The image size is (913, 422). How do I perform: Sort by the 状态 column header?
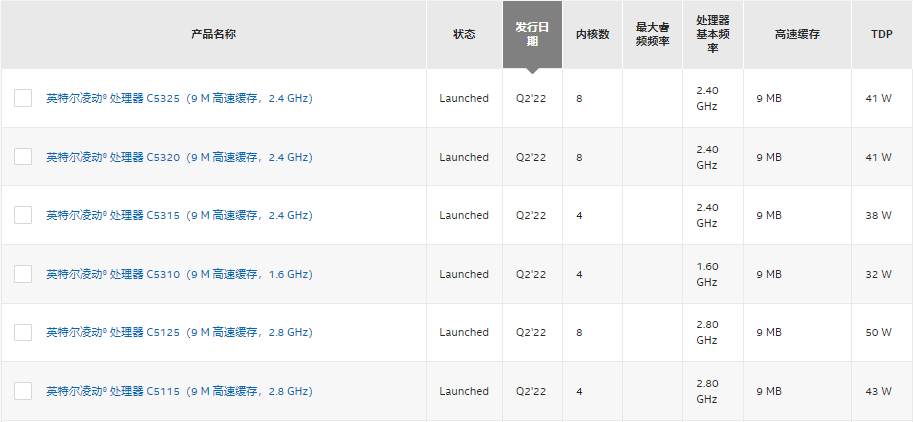(x=464, y=34)
